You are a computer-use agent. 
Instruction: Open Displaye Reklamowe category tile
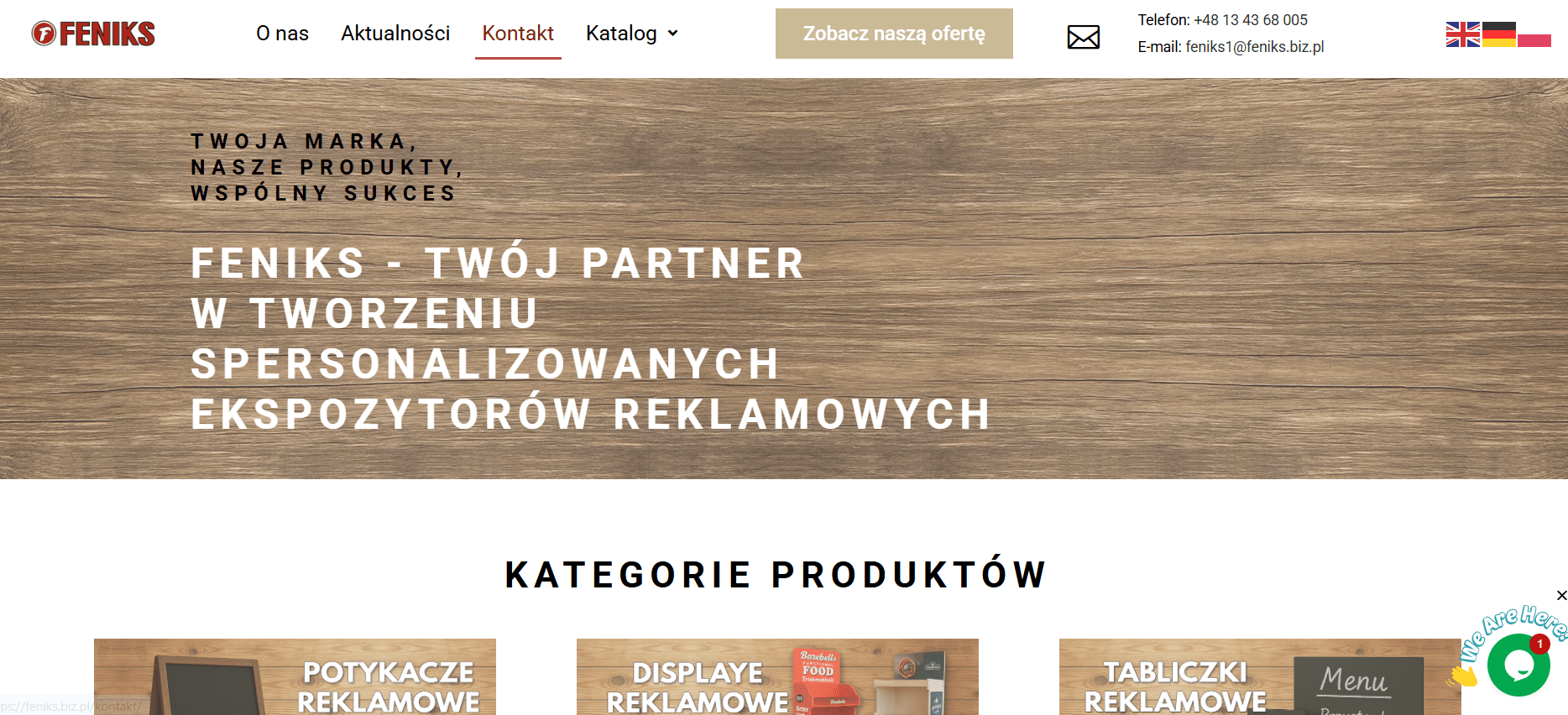(x=777, y=677)
